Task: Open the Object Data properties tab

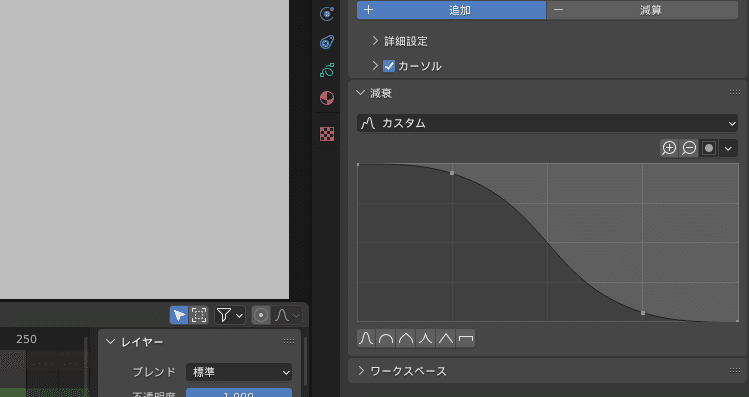Action: (x=327, y=70)
